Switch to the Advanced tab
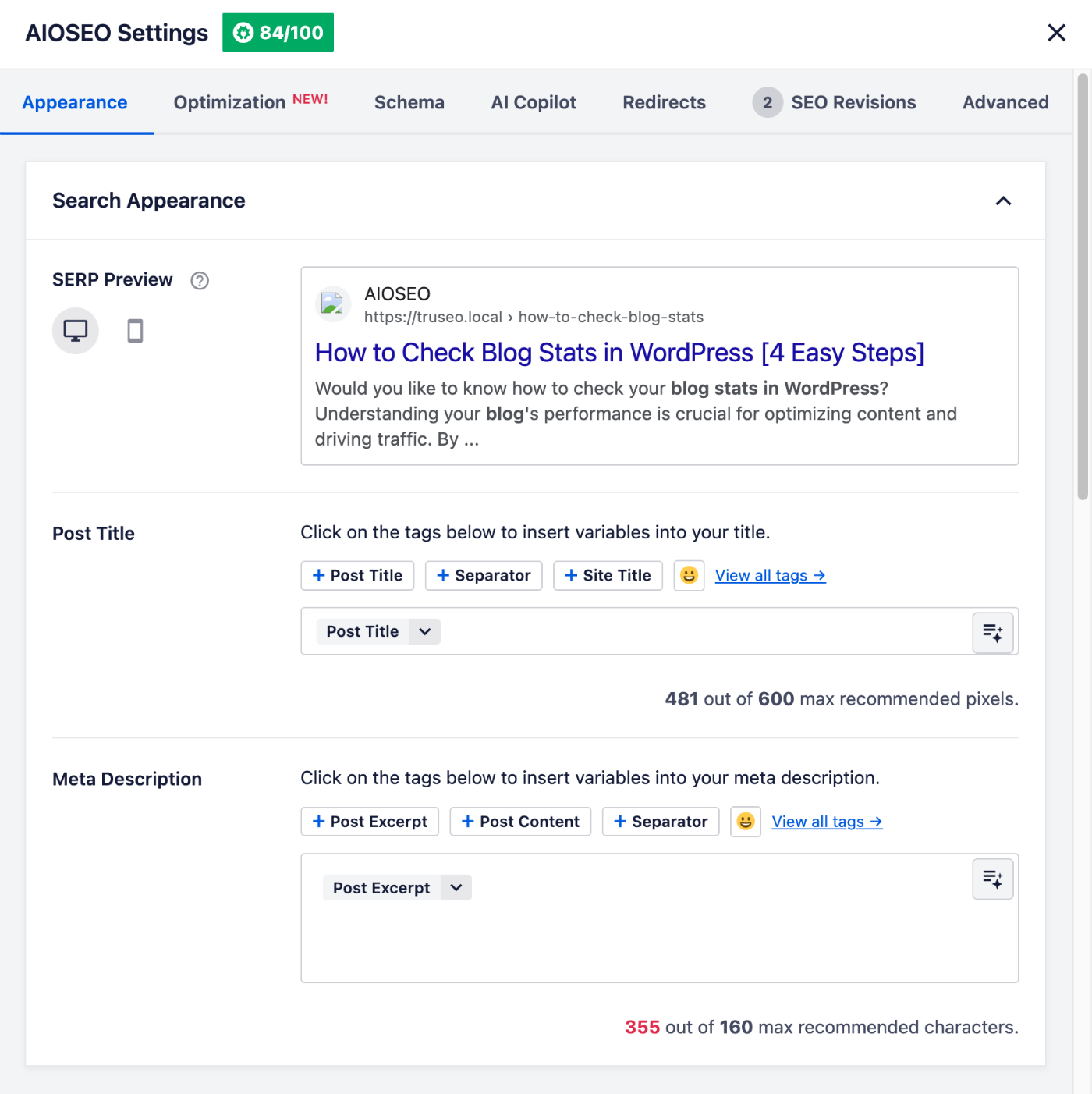Viewport: 1092px width, 1094px height. click(1005, 102)
